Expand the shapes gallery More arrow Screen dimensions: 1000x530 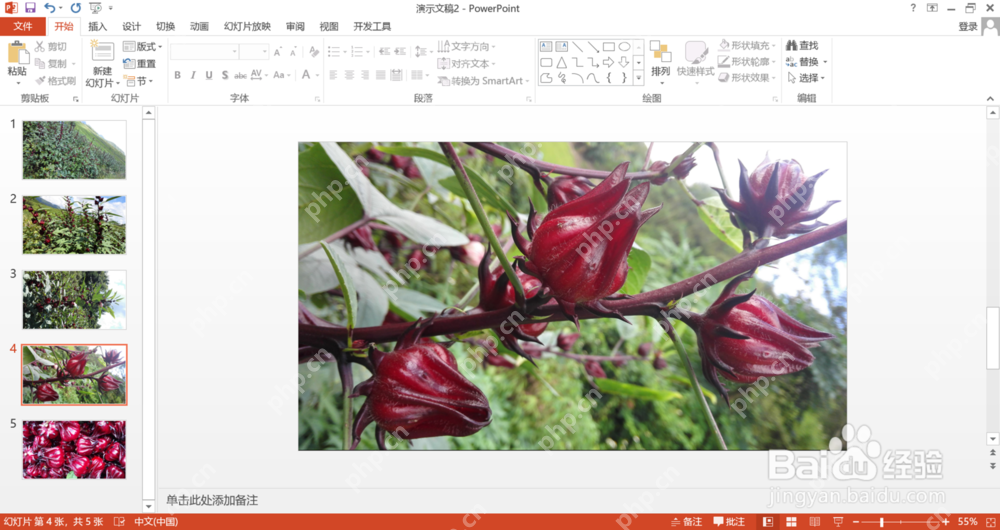point(638,78)
